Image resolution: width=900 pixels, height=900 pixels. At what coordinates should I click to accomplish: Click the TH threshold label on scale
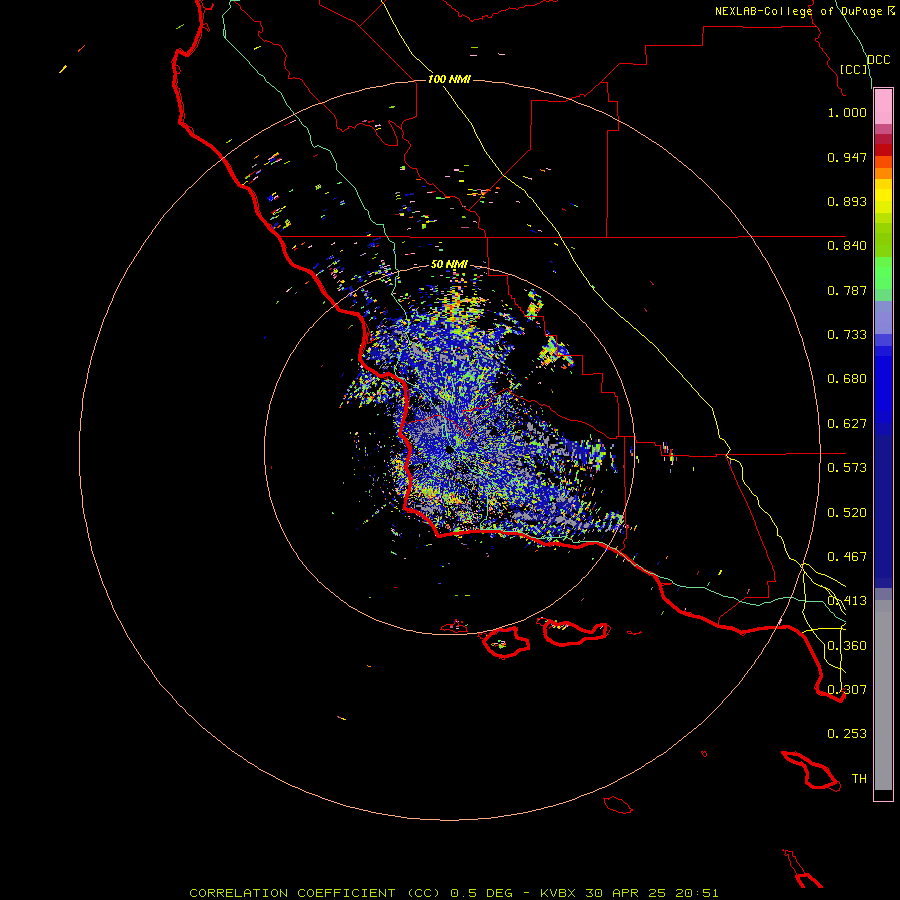click(859, 779)
